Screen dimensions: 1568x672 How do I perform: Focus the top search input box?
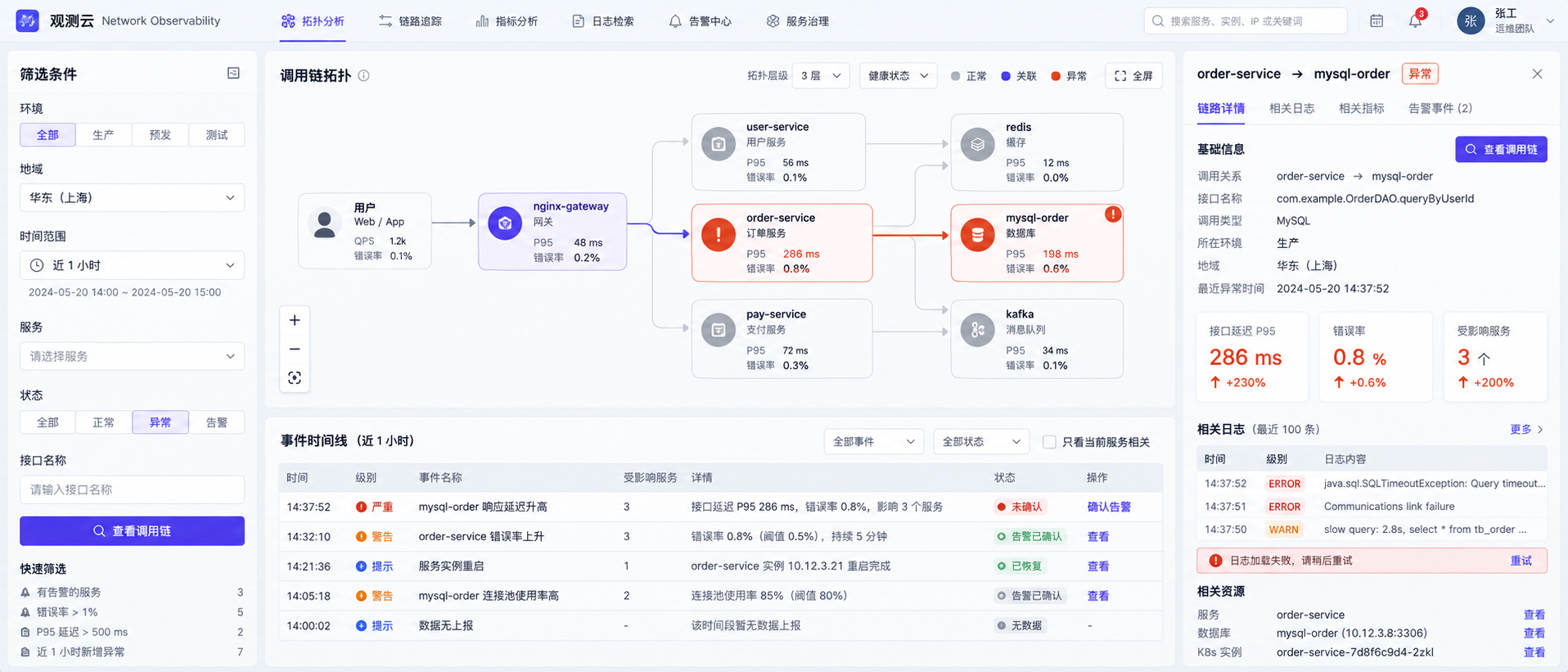[x=1246, y=20]
